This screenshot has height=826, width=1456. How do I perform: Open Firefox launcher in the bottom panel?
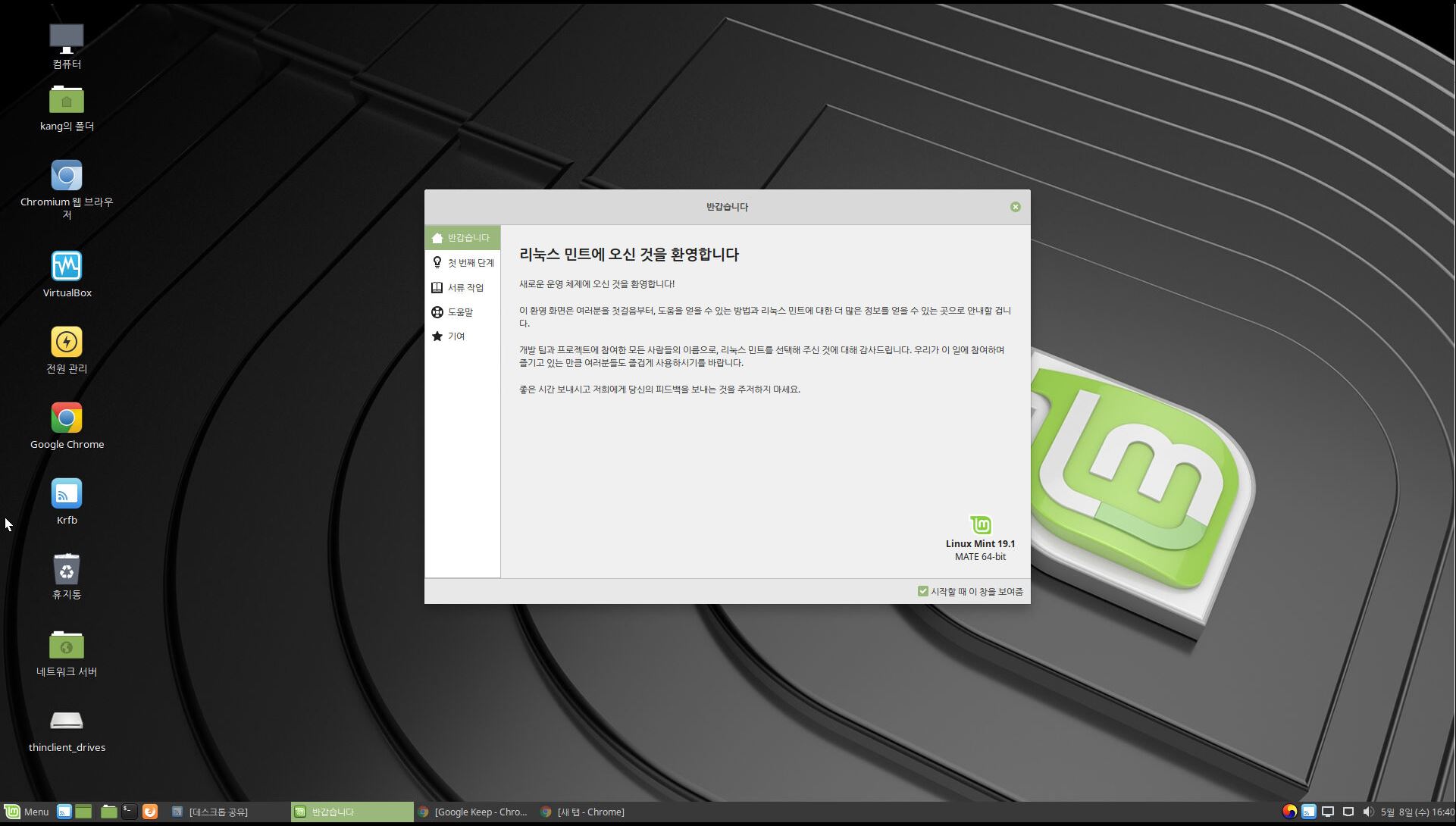coord(150,812)
